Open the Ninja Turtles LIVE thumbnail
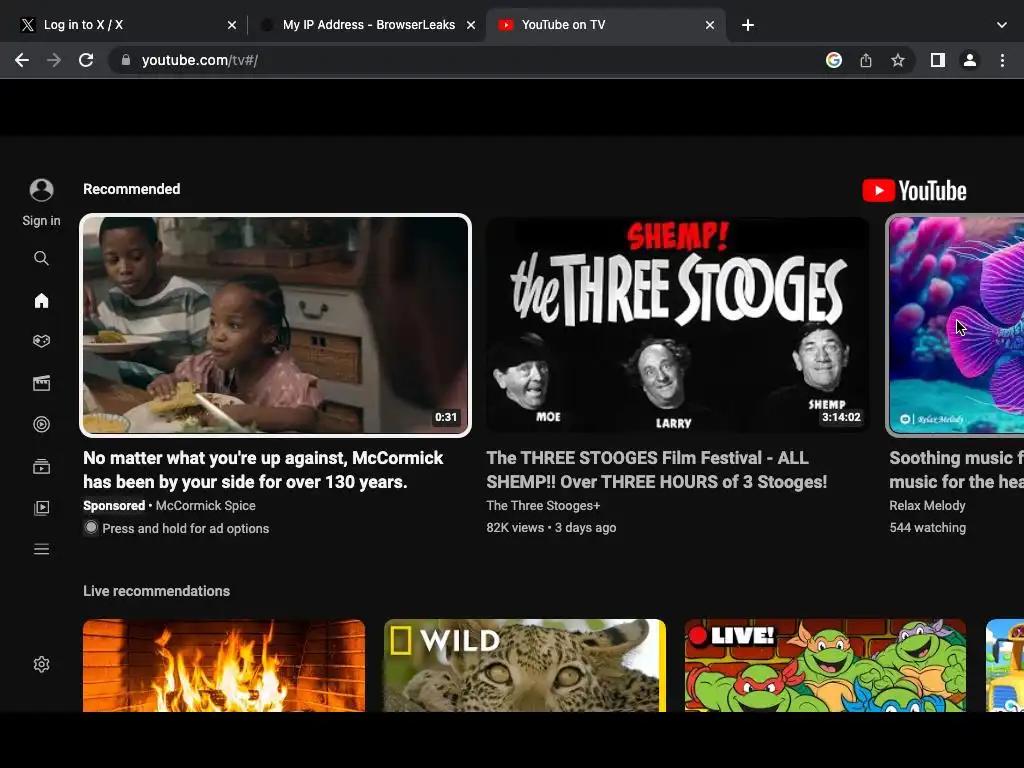This screenshot has height=768, width=1024. pyautogui.click(x=825, y=665)
